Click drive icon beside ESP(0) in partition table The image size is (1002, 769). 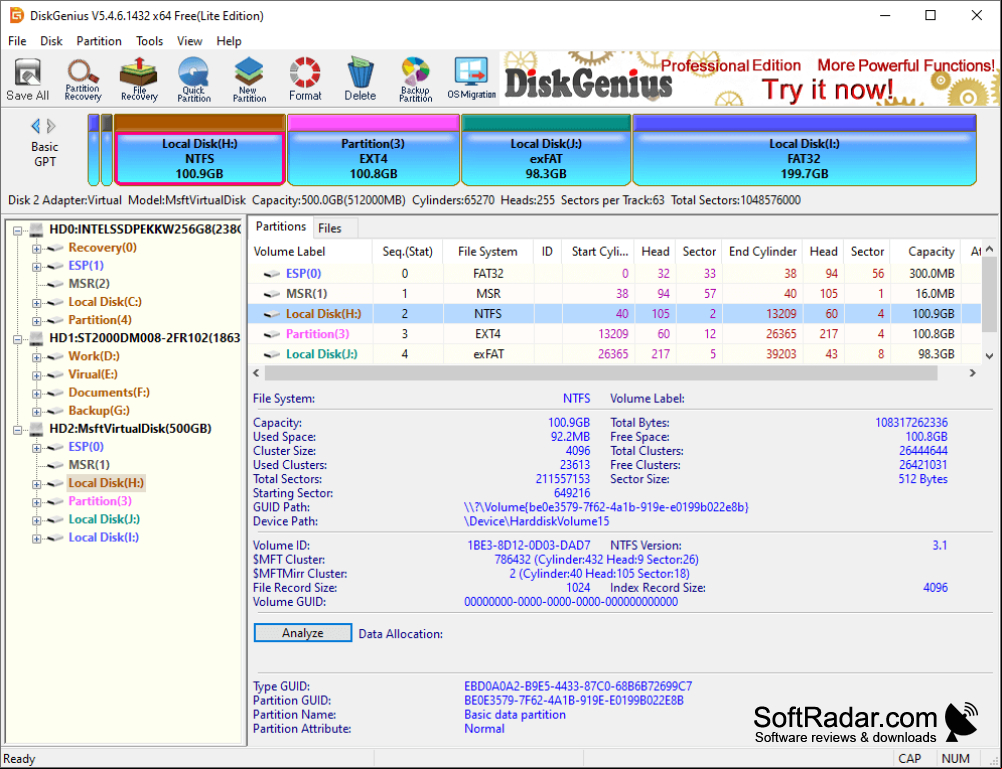point(272,274)
